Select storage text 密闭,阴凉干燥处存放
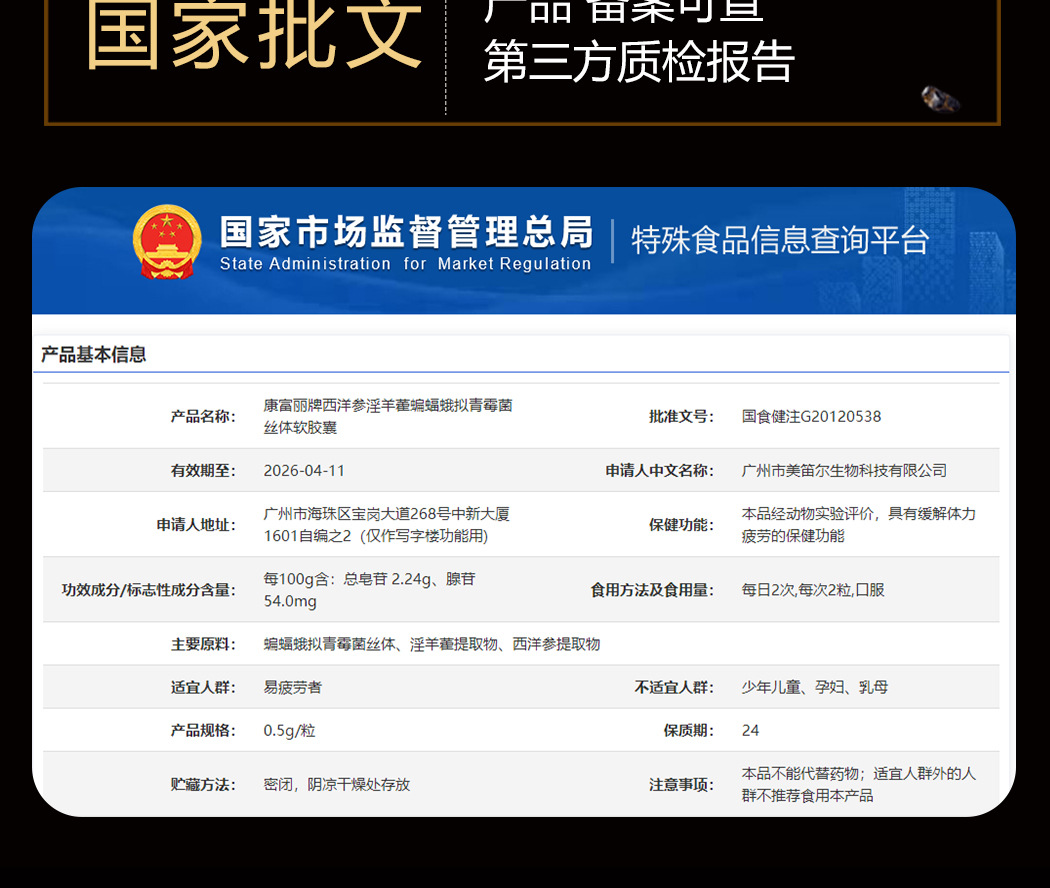This screenshot has height=888, width=1050. pos(337,785)
